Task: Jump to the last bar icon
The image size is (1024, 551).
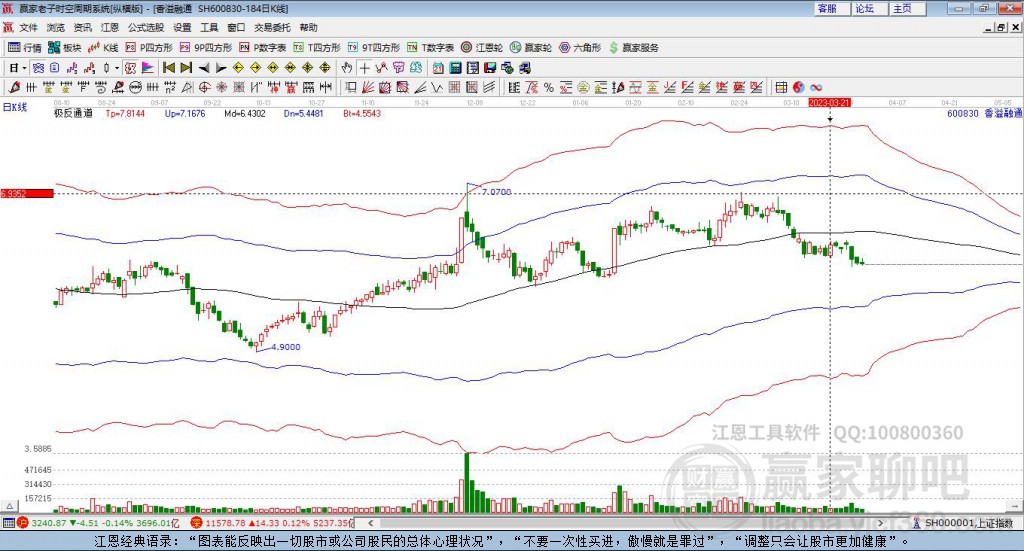Action: 186,68
